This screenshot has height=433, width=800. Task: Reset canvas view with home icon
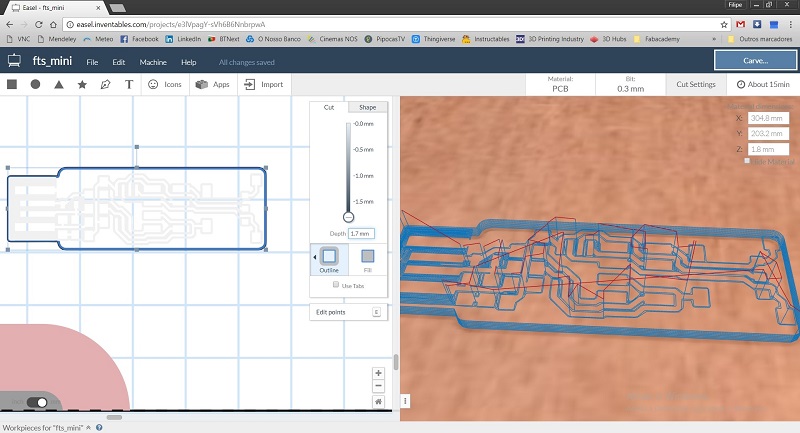(378, 401)
